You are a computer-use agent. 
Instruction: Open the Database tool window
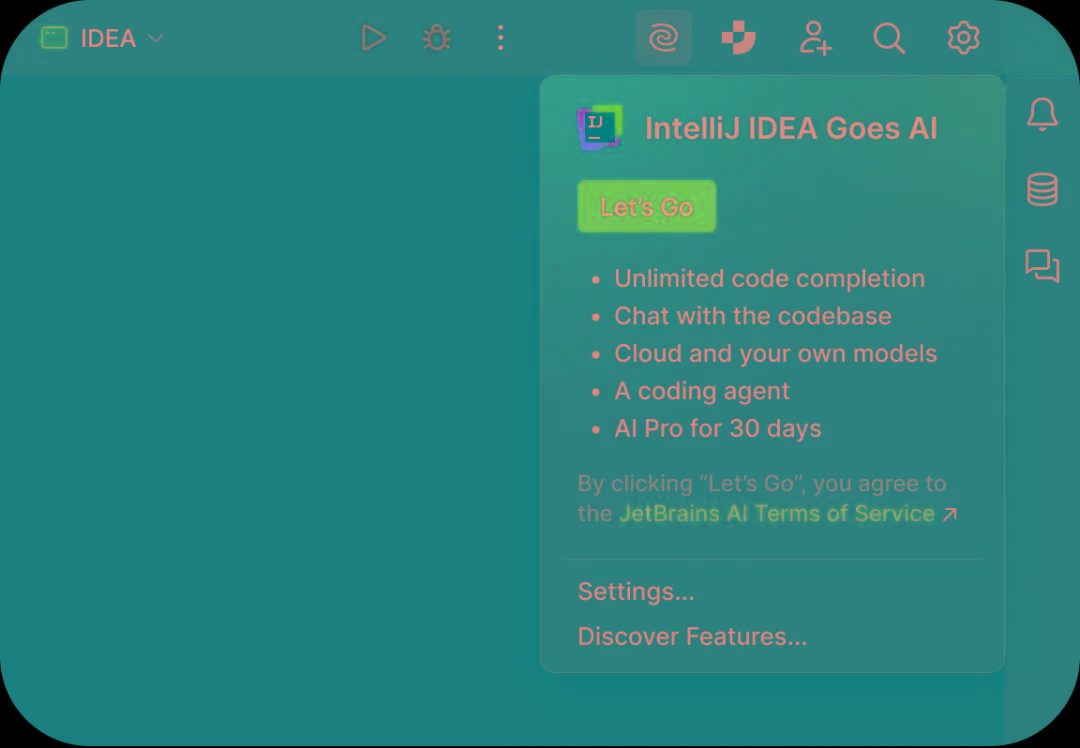(x=1042, y=189)
